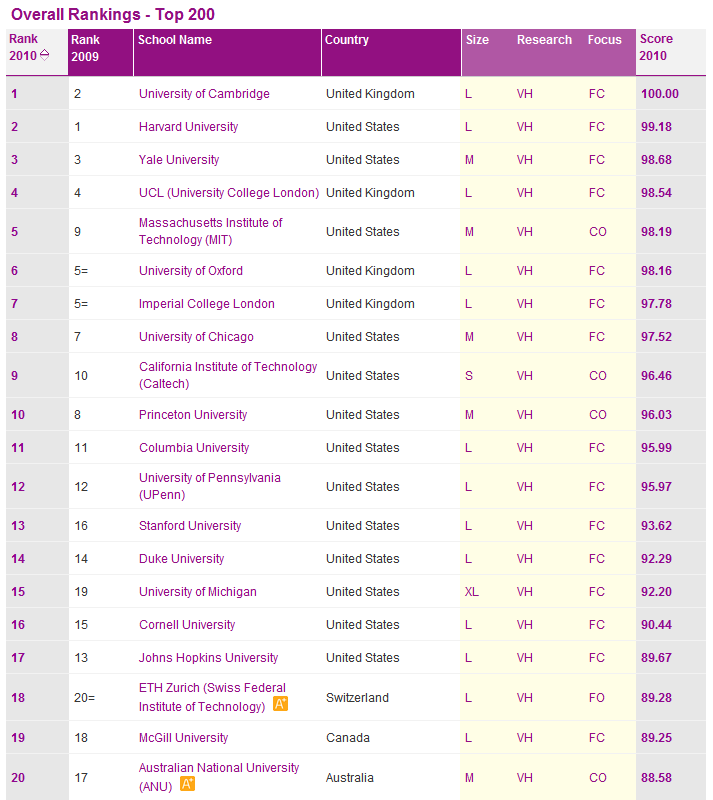Click the A+ badge next to ETH Zurich

(281, 704)
